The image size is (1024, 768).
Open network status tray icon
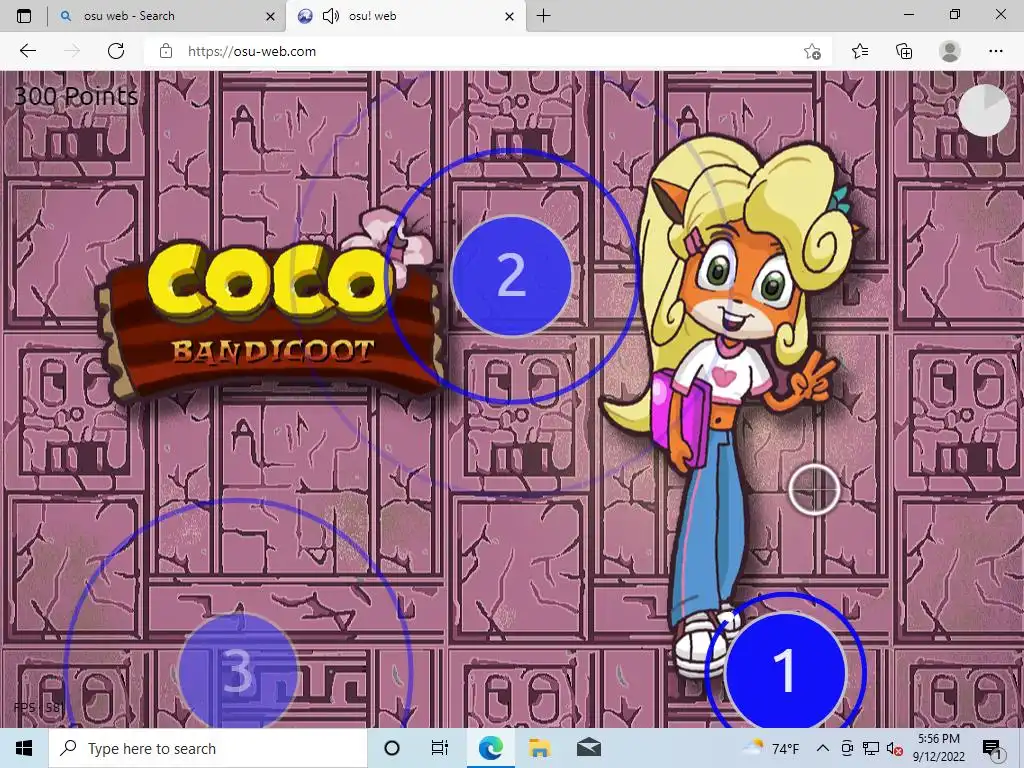click(871, 748)
